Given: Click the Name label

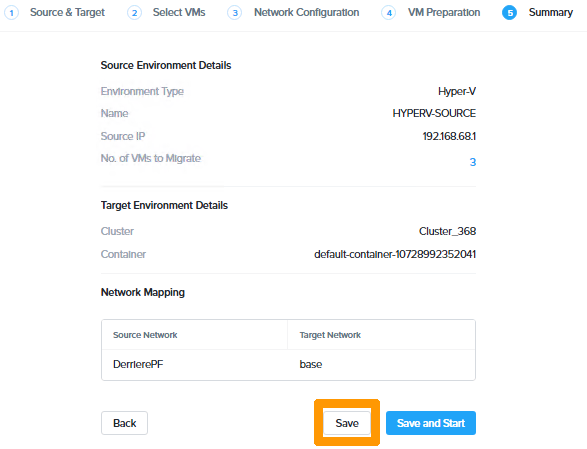Looking at the screenshot, I should point(114,113).
